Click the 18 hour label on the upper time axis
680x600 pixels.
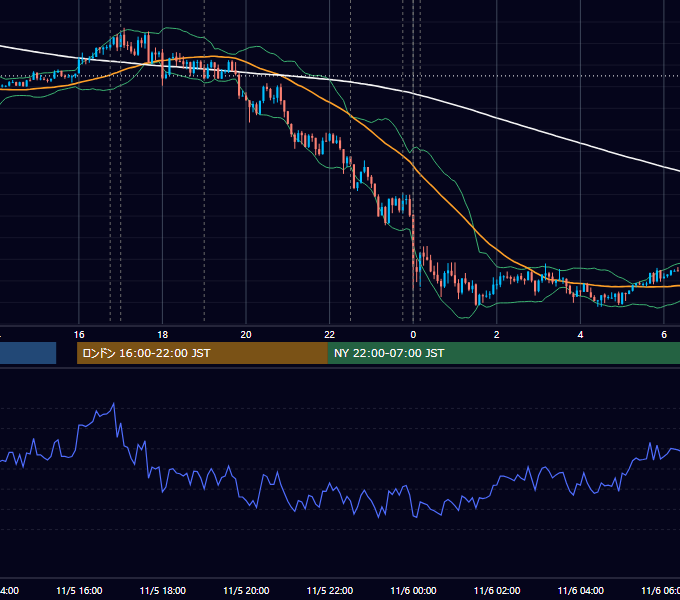[162, 335]
